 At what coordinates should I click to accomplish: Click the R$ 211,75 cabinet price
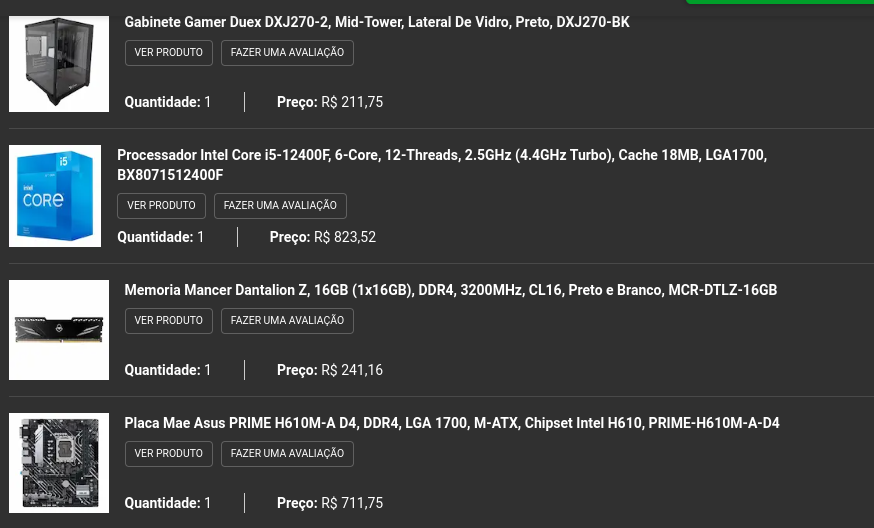pyautogui.click(x=352, y=102)
